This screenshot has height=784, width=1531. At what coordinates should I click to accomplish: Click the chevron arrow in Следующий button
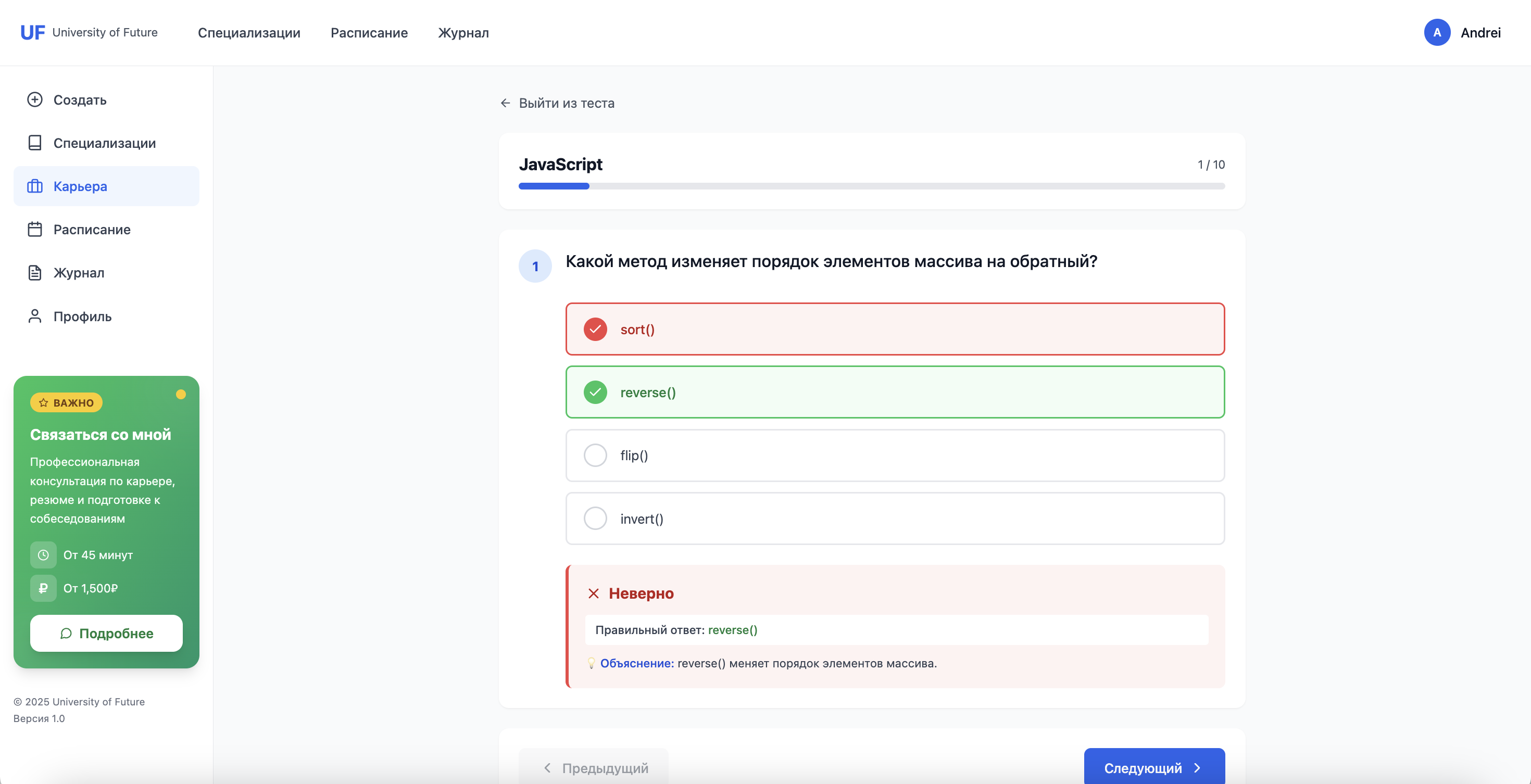(1197, 767)
